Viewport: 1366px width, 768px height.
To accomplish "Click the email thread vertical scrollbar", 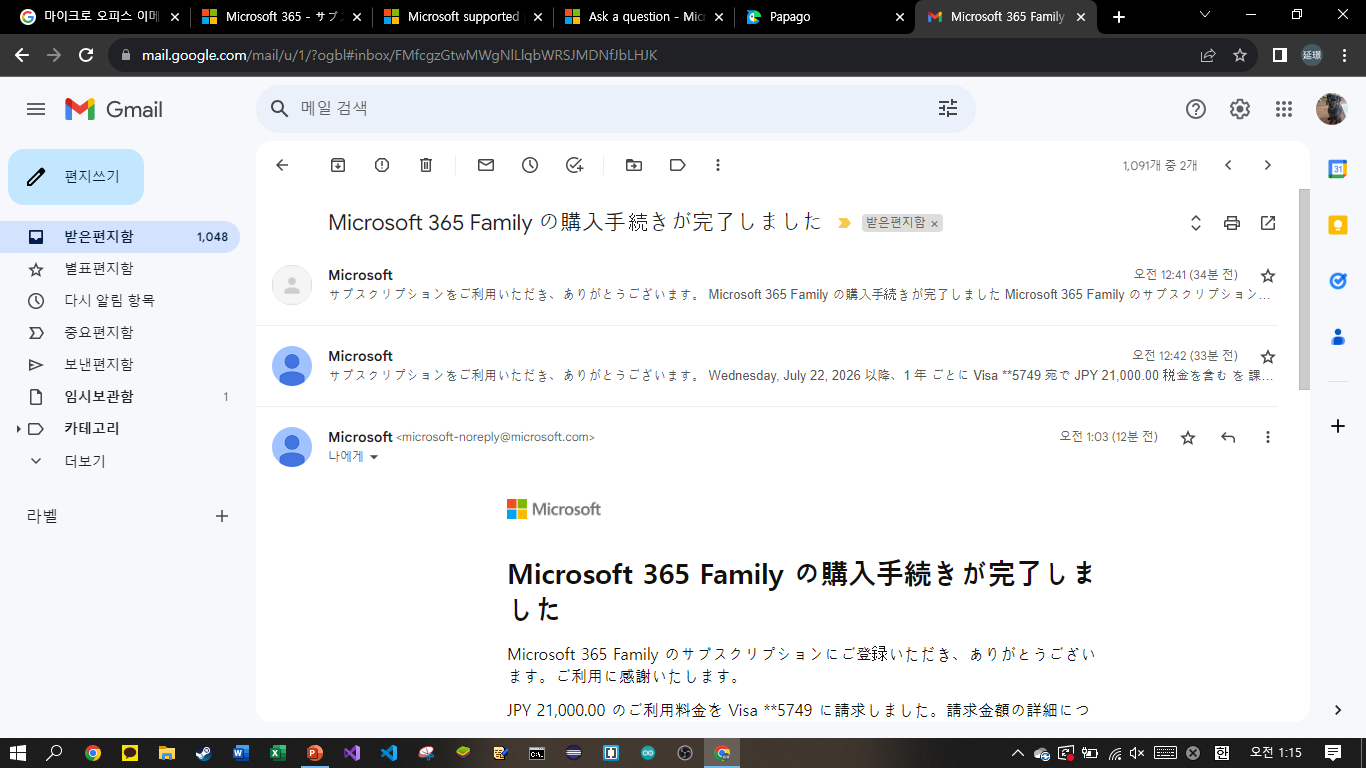I will [1304, 289].
